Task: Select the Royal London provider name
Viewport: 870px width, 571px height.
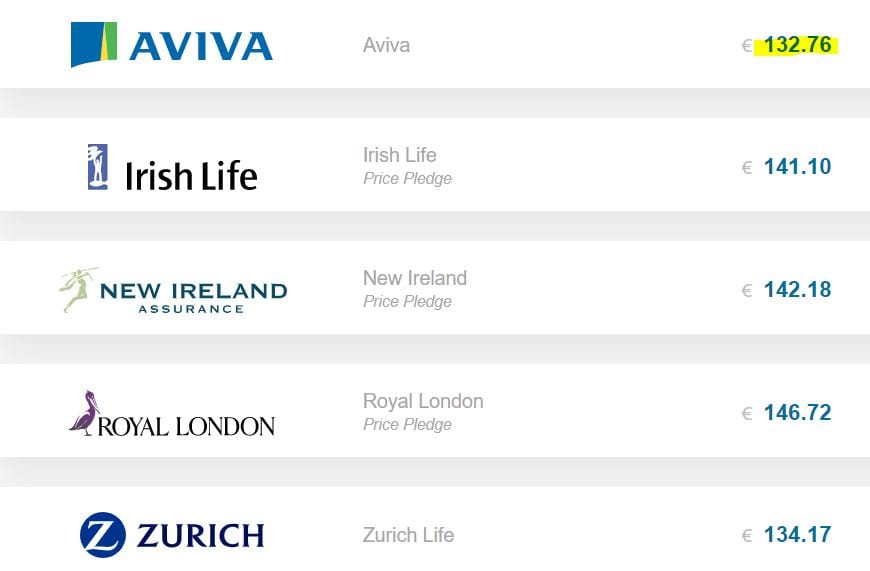Action: 422,401
